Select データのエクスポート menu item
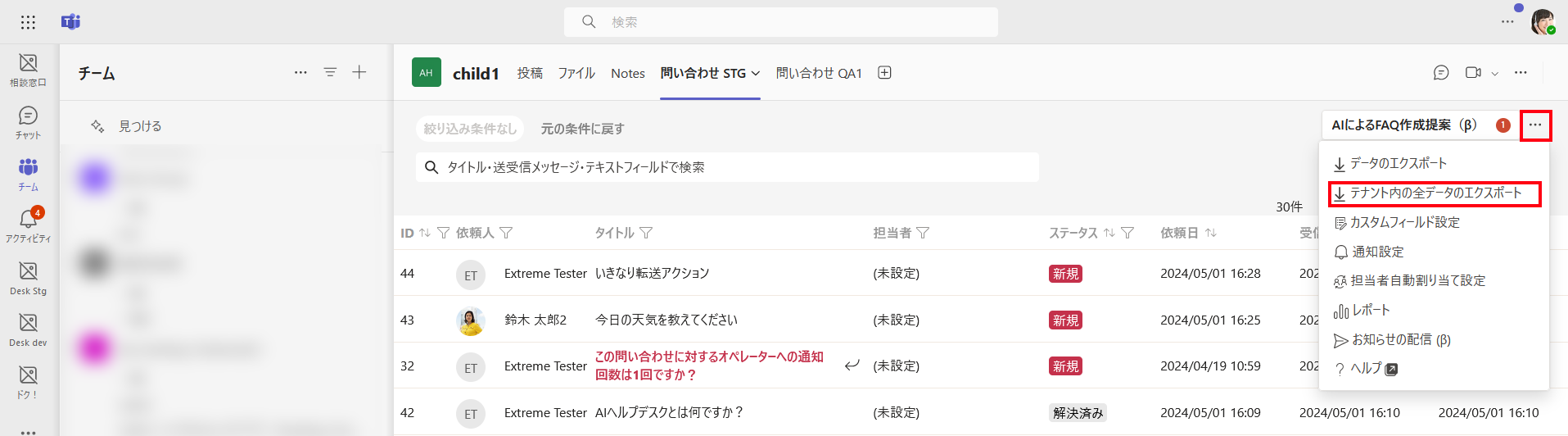 [1434, 164]
